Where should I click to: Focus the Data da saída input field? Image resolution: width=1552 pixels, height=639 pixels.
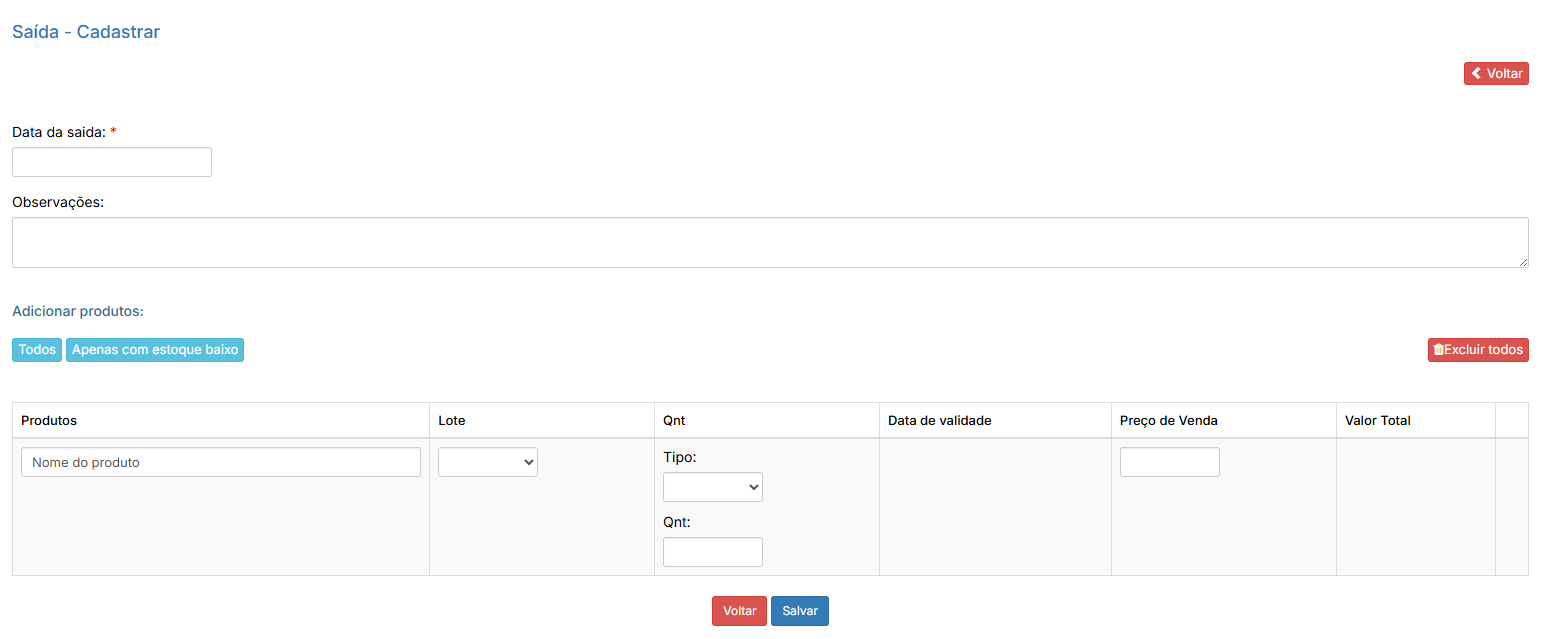112,162
